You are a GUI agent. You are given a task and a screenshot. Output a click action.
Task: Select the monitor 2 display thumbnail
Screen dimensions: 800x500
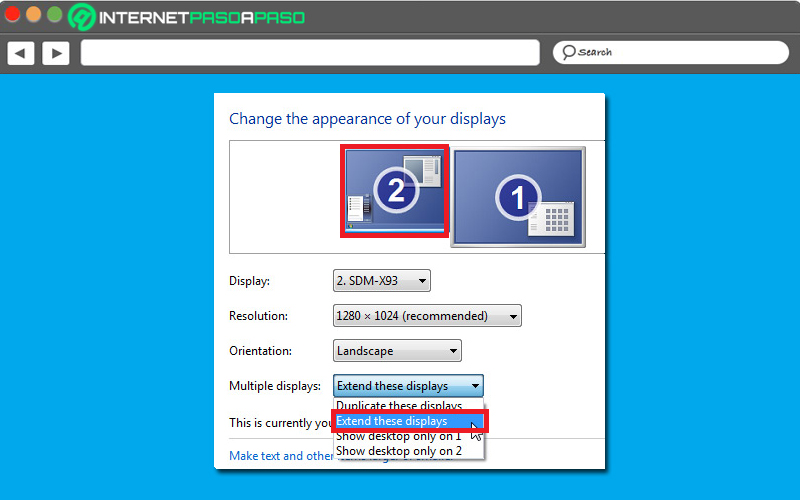pyautogui.click(x=395, y=190)
